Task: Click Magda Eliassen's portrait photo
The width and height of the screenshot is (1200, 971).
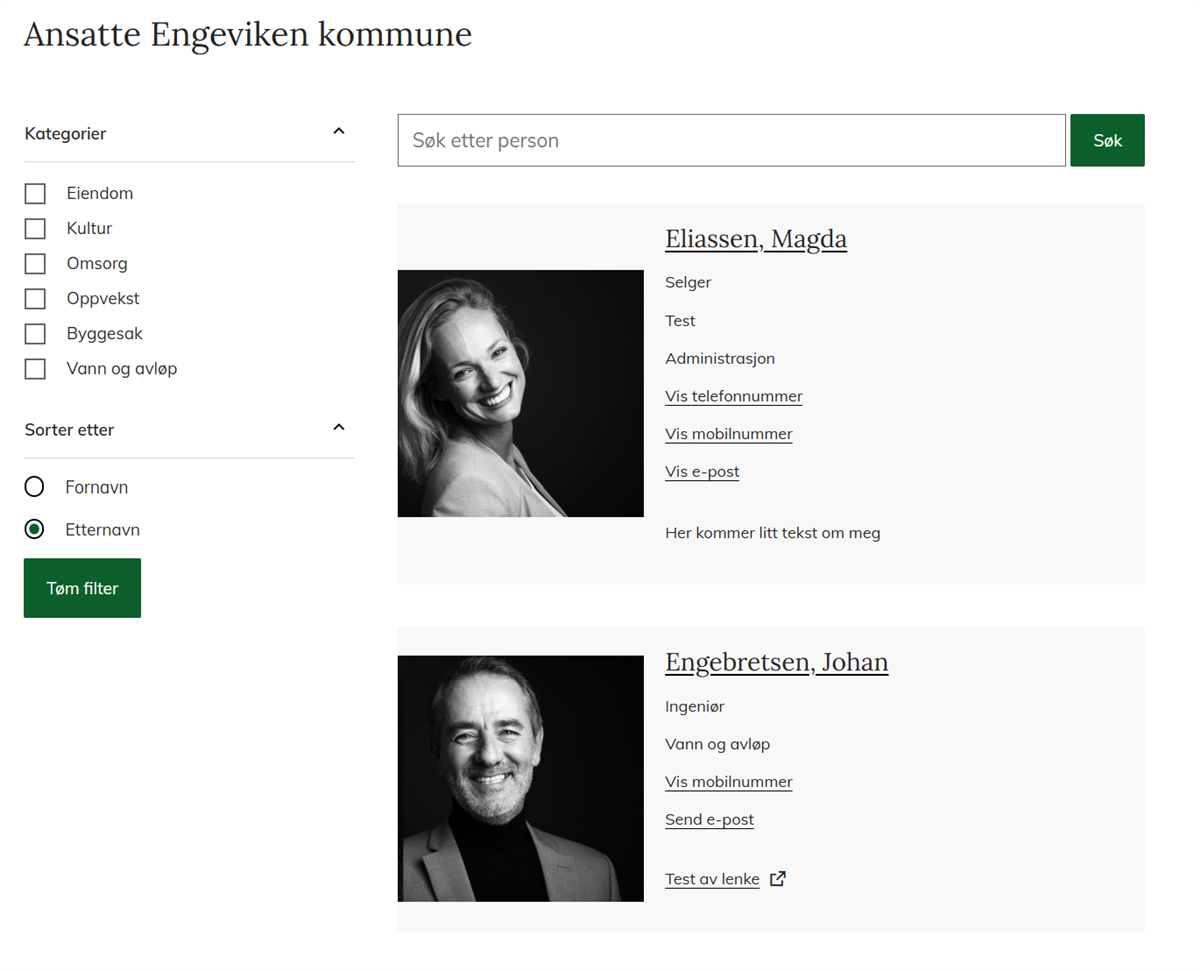Action: coord(520,393)
